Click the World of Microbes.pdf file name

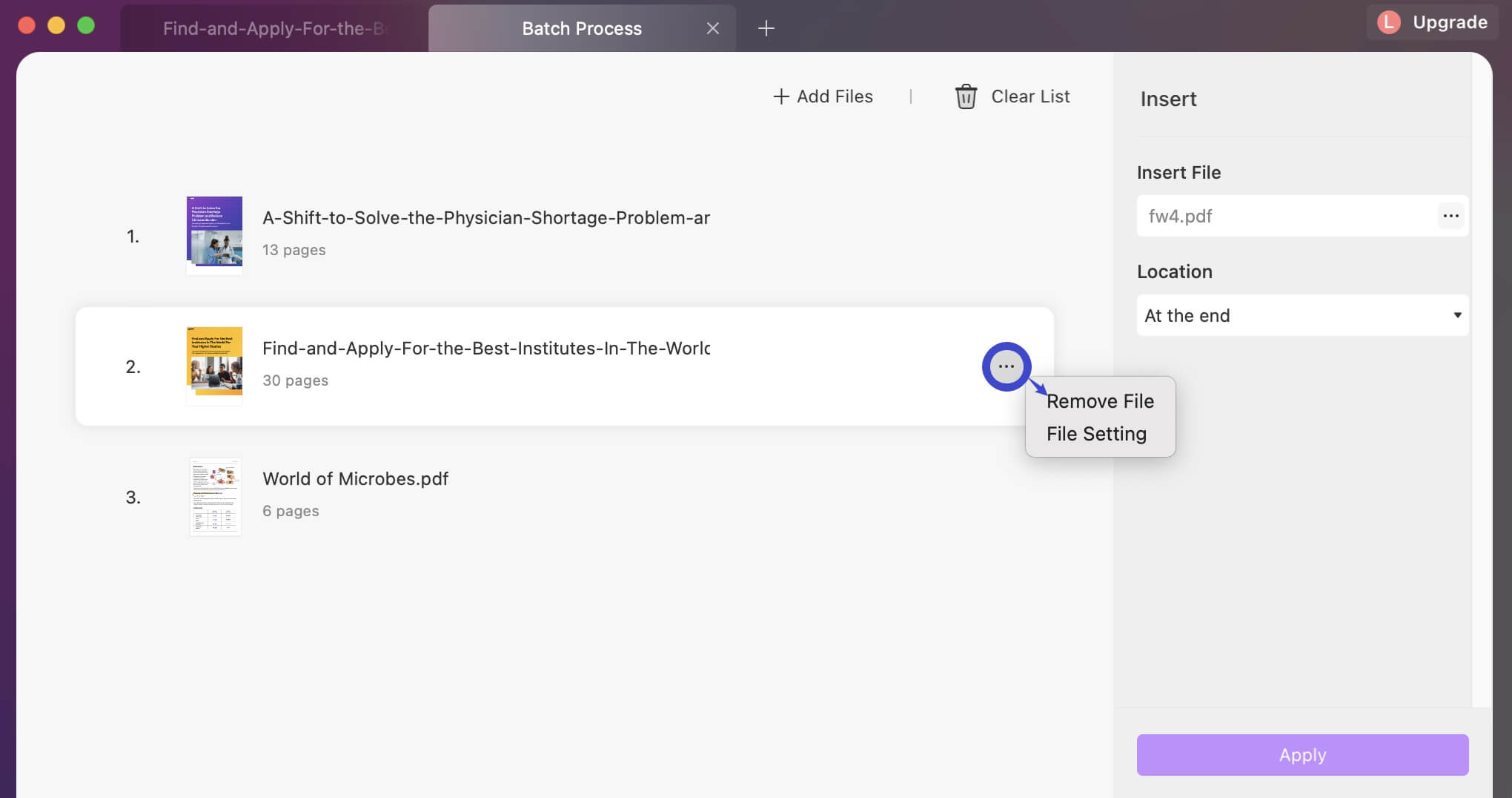(355, 479)
